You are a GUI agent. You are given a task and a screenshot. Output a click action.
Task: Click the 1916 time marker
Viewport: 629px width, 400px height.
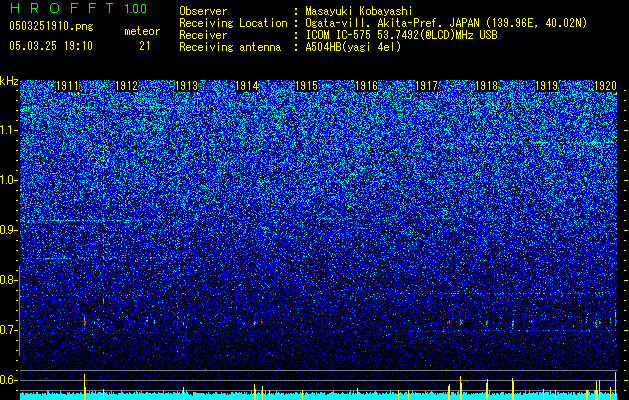tap(366, 86)
